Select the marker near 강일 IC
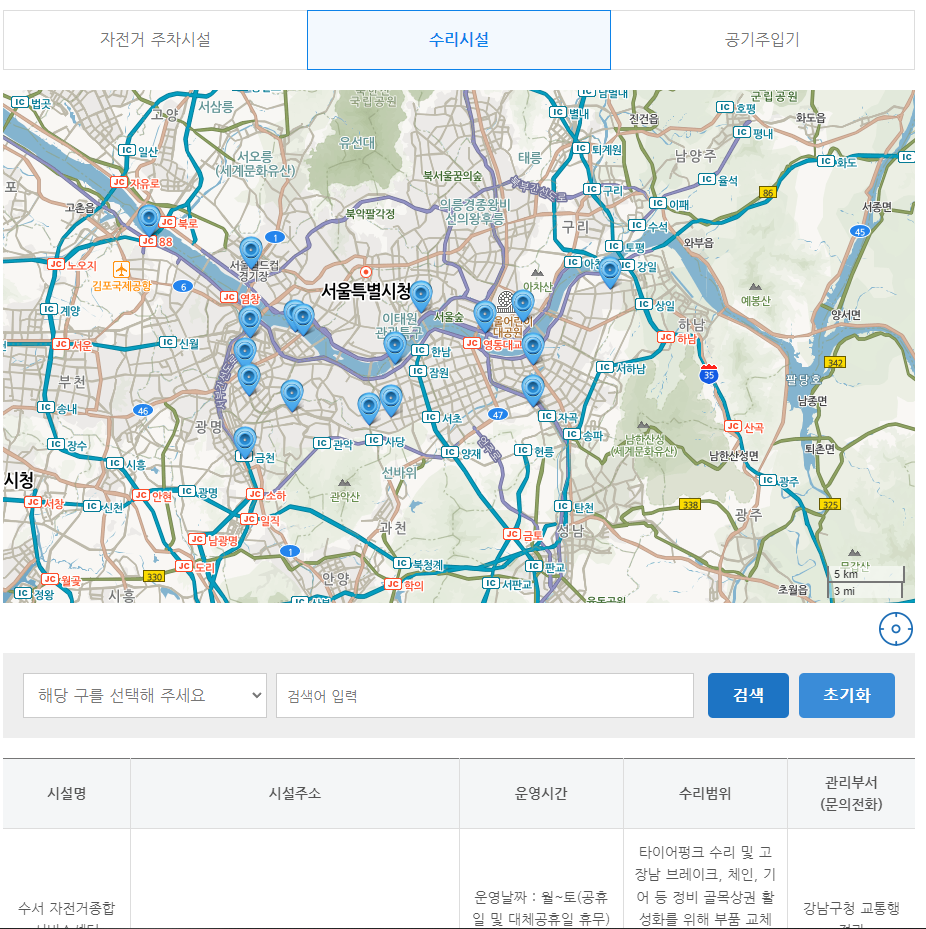Viewport: 926px width, 929px height. (x=609, y=268)
